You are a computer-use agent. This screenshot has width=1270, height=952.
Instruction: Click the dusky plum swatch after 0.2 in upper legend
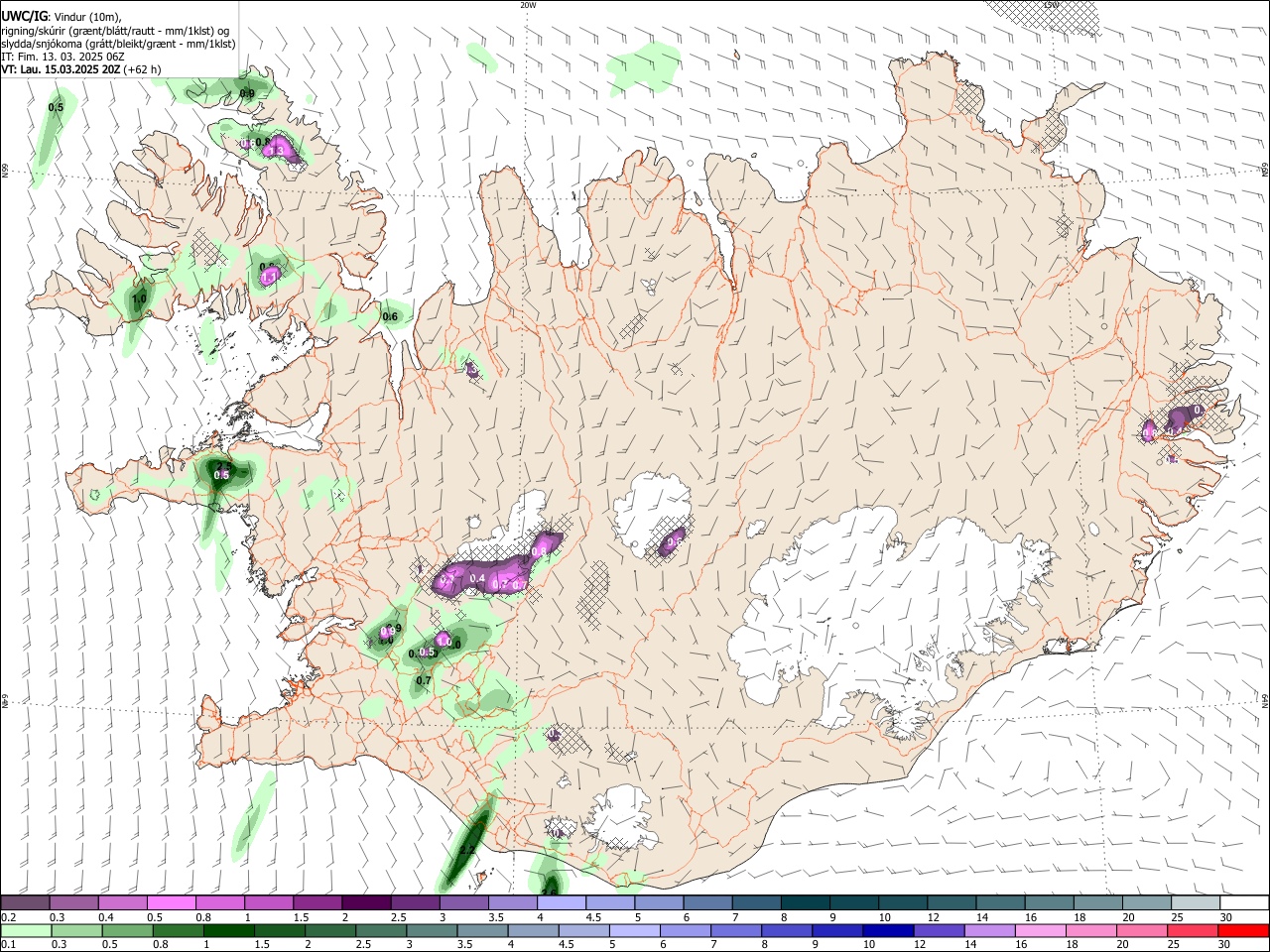coord(25,902)
